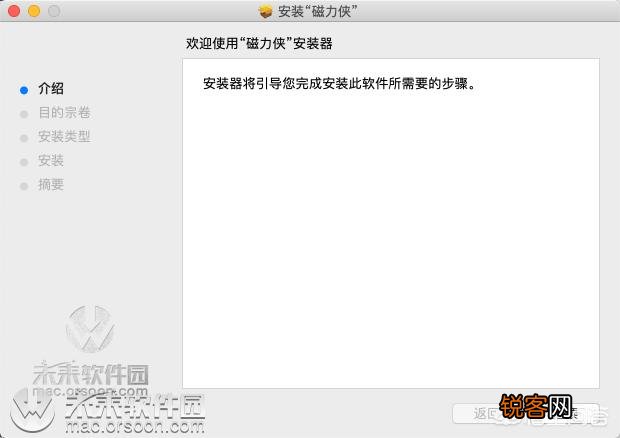Select the 摘要 step in the sidebar

click(x=51, y=185)
